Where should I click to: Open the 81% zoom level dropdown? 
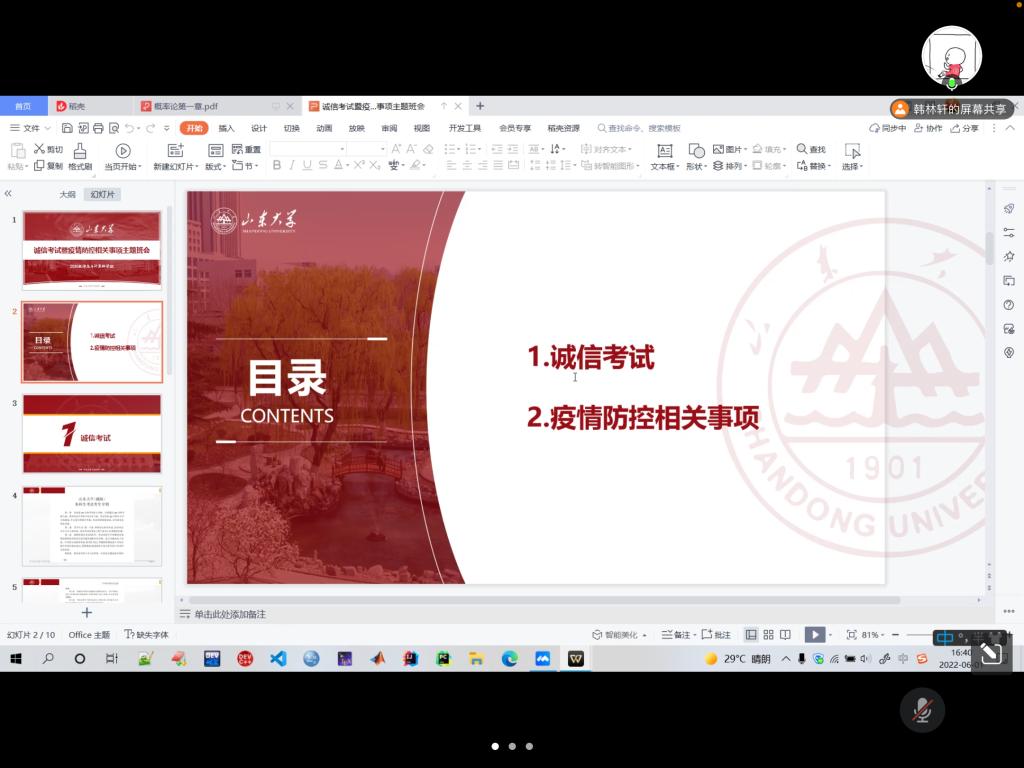coord(873,635)
